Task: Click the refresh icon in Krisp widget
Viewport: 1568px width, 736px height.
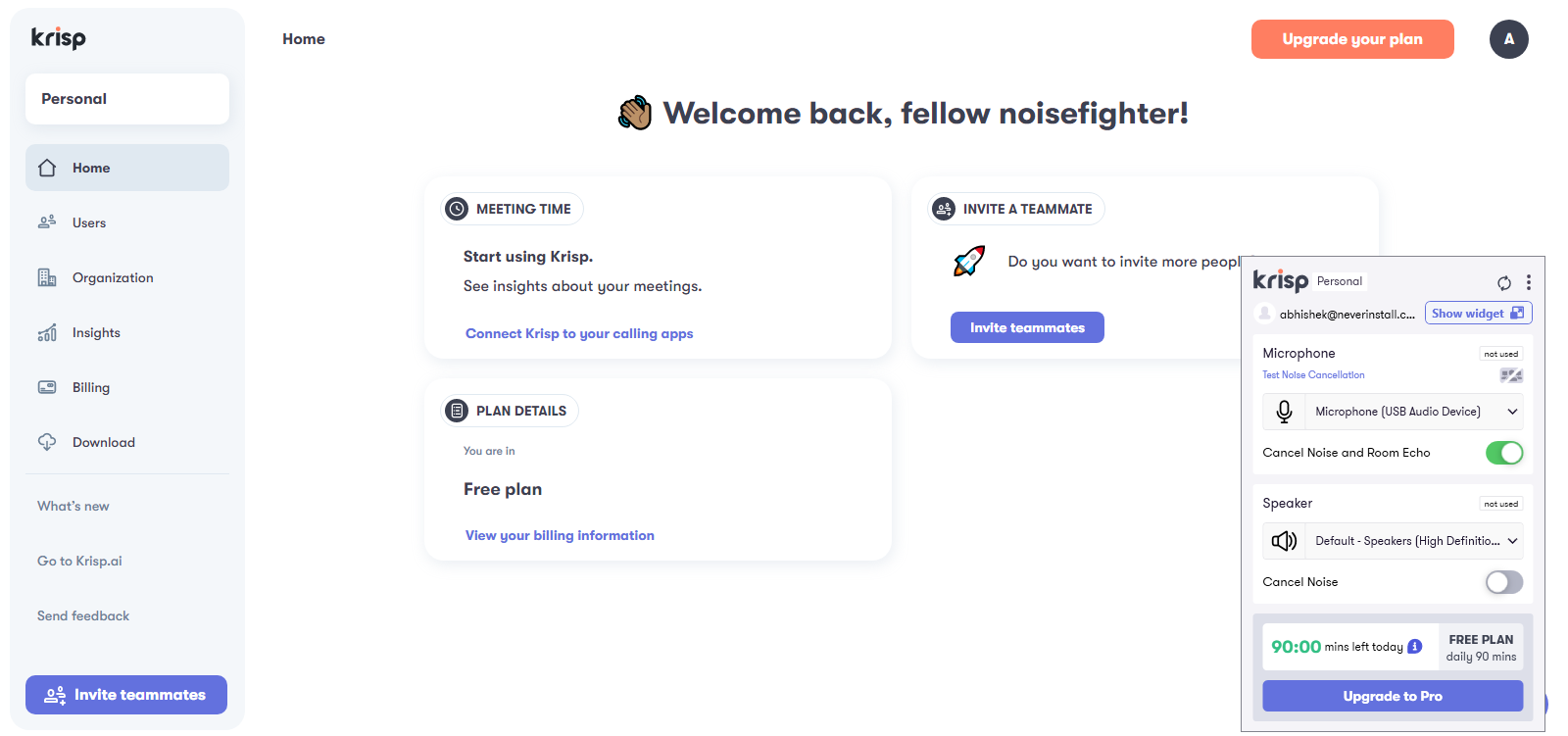Action: point(1504,283)
